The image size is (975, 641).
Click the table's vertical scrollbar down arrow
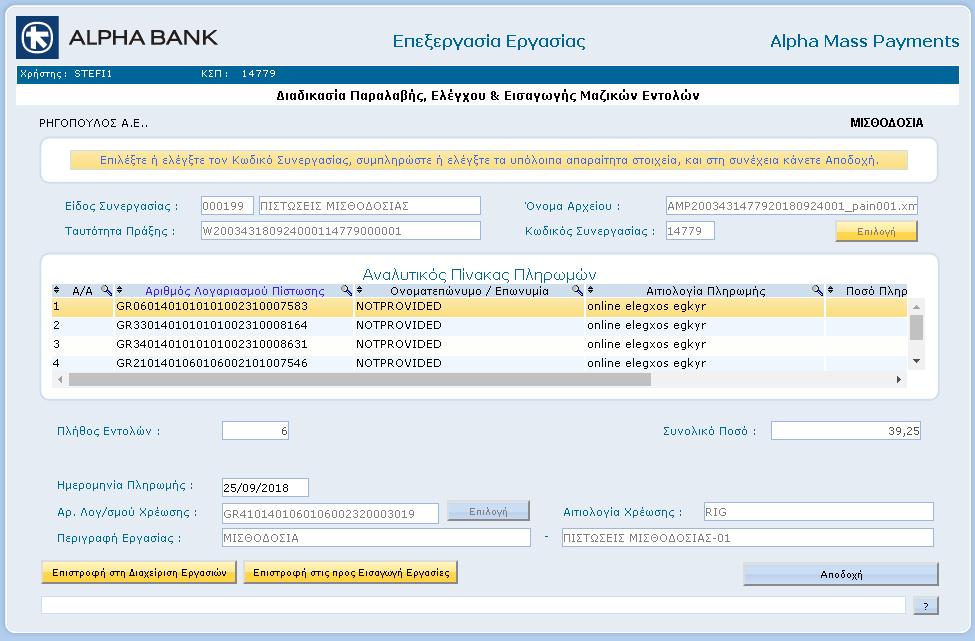click(916, 361)
